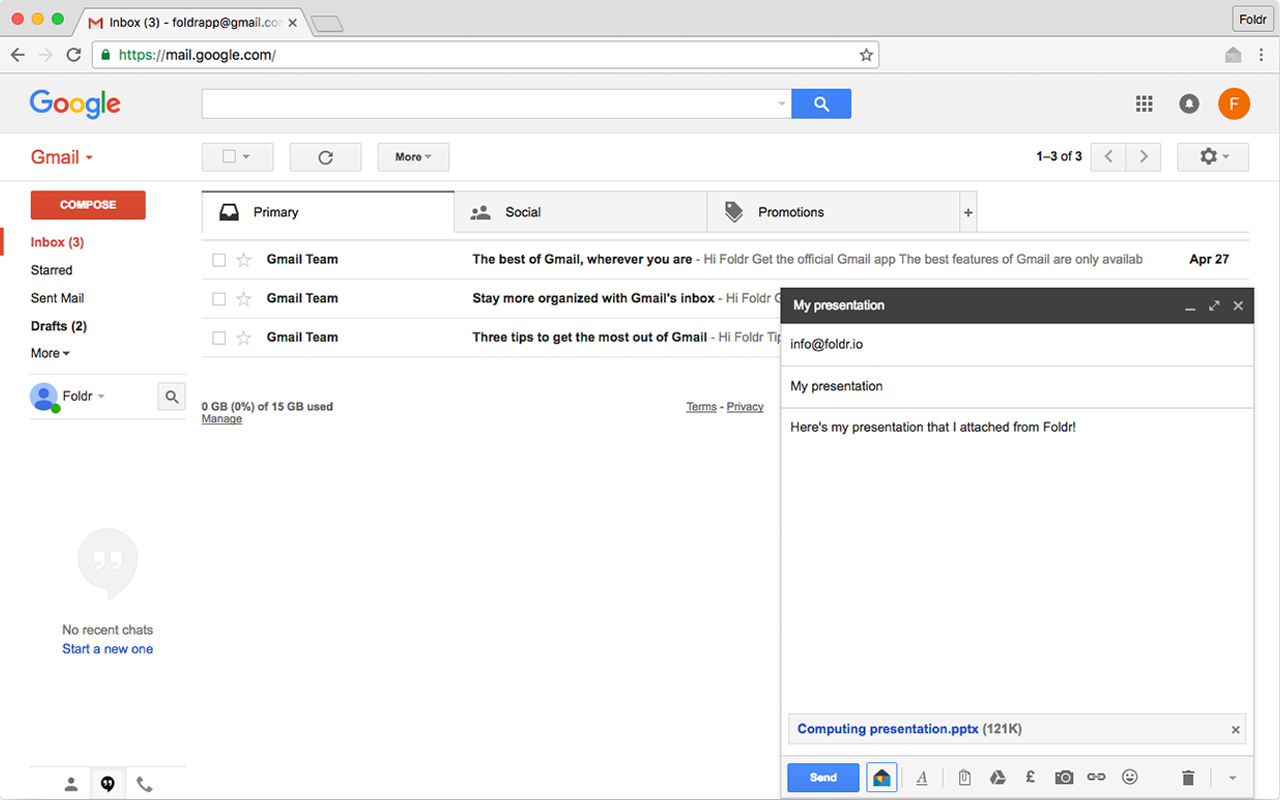Open the Google apps grid
Screen dimensions: 1280x800
pyautogui.click(x=1143, y=103)
